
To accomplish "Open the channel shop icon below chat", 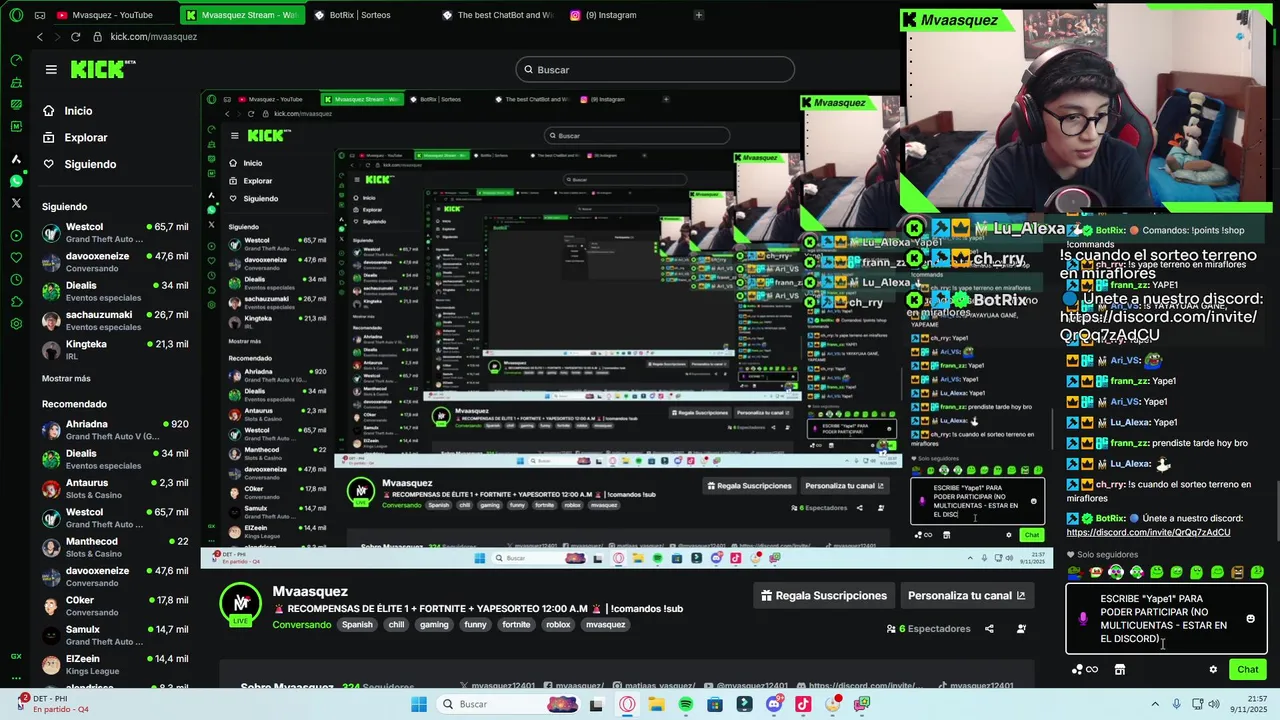I will [x=1120, y=670].
